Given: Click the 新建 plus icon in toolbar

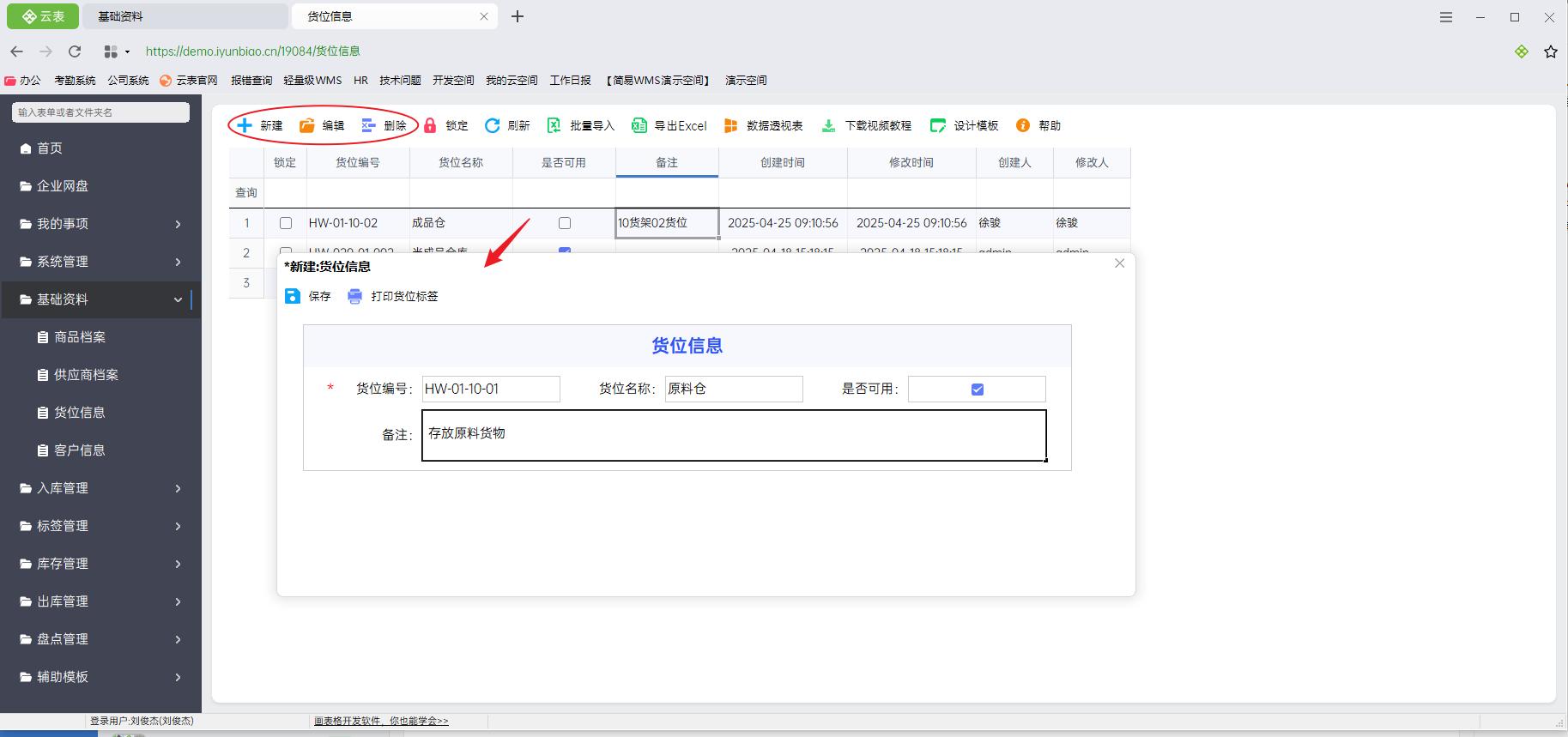Looking at the screenshot, I should (245, 125).
